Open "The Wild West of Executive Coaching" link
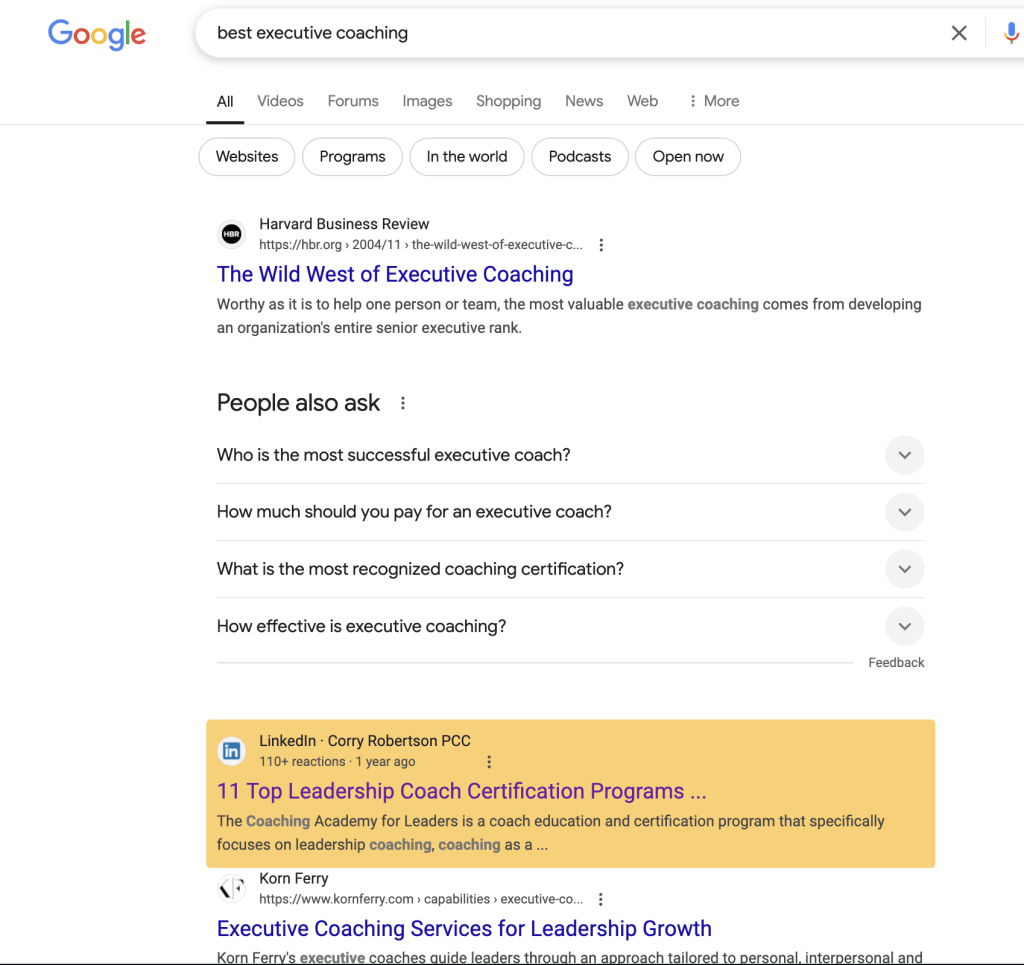This screenshot has width=1024, height=965. pyautogui.click(x=395, y=274)
